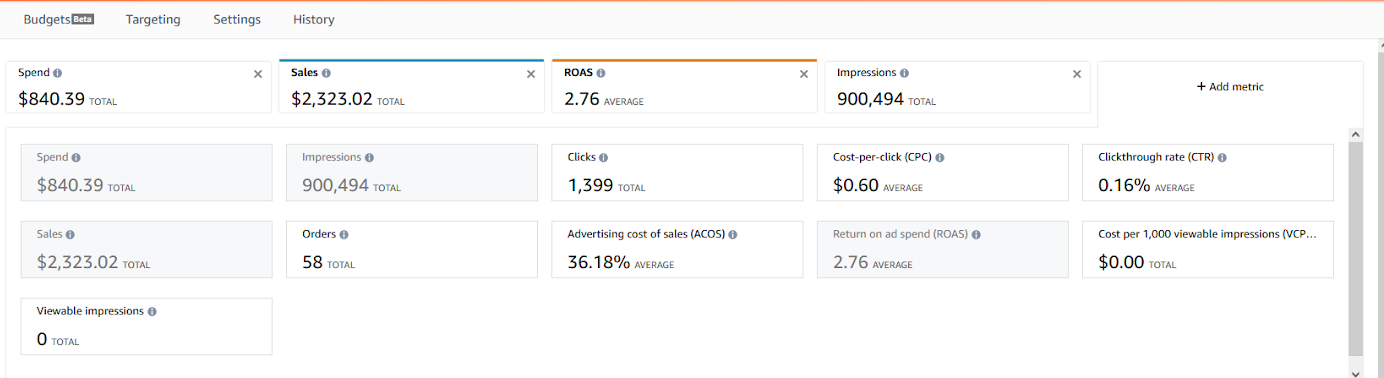The image size is (1384, 378).
Task: Remove the Spend metric from top bar
Action: click(258, 74)
